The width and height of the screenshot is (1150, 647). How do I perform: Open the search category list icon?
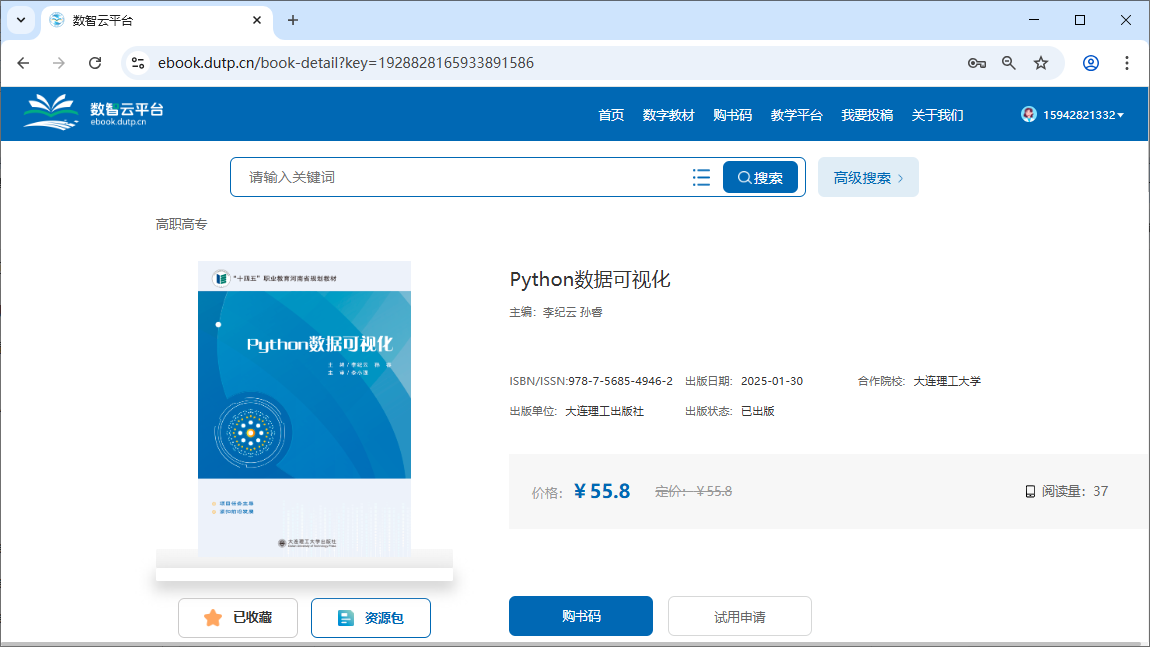pyautogui.click(x=701, y=178)
